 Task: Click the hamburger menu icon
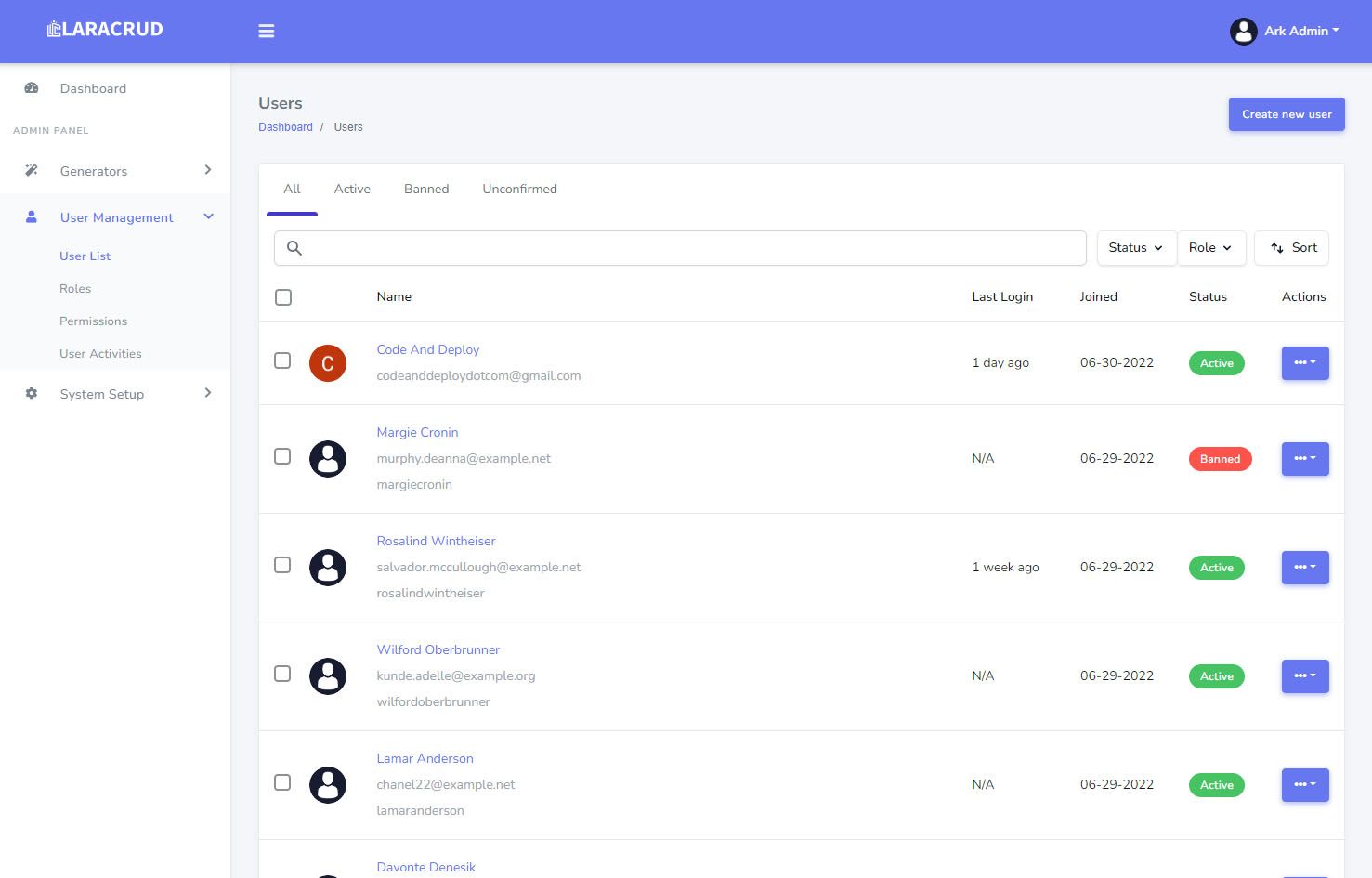pyautogui.click(x=267, y=32)
